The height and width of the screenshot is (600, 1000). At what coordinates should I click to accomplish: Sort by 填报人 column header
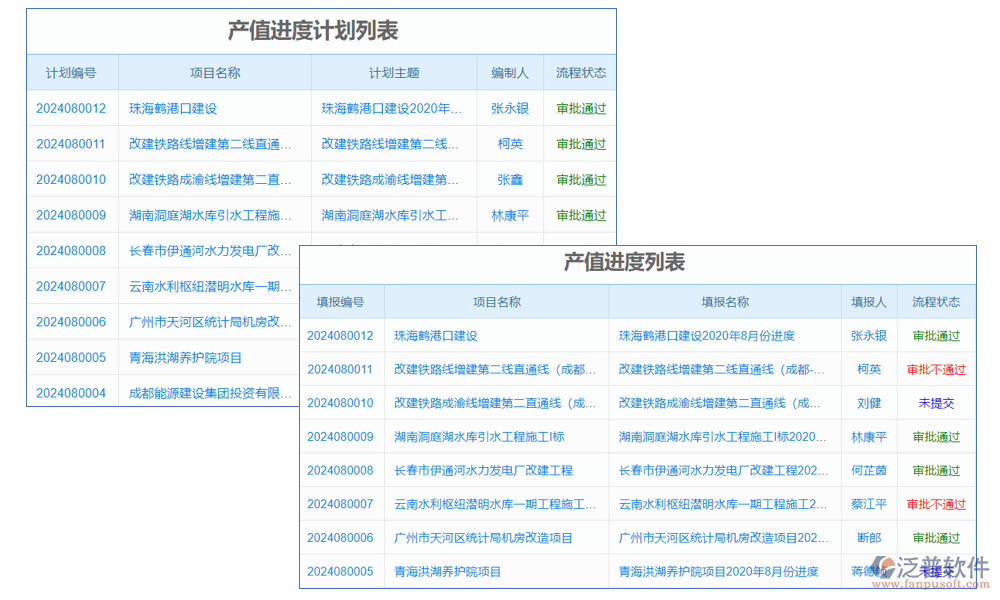point(868,301)
